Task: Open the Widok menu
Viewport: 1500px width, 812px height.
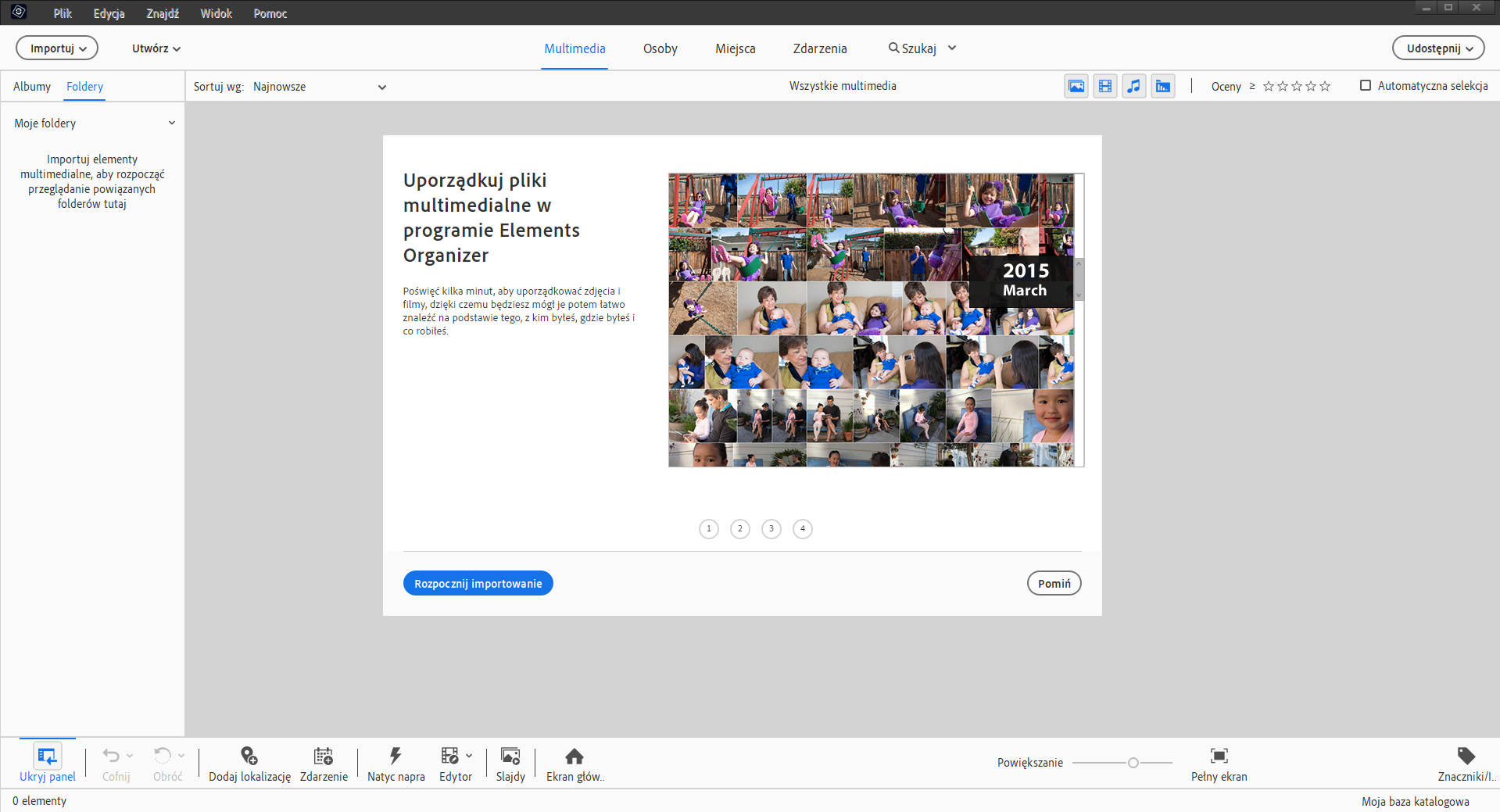Action: pyautogui.click(x=217, y=13)
